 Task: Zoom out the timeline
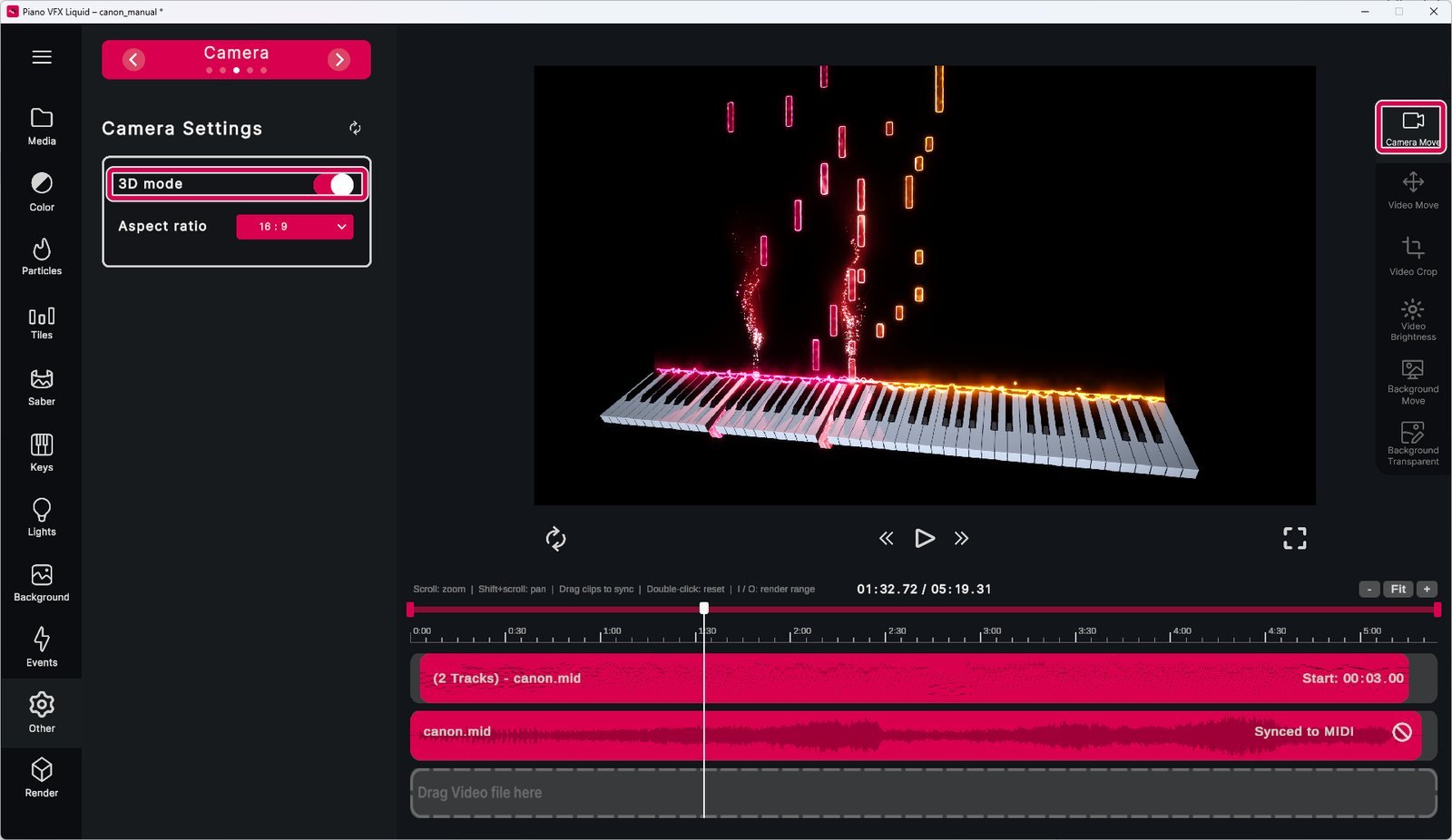[x=1369, y=590]
